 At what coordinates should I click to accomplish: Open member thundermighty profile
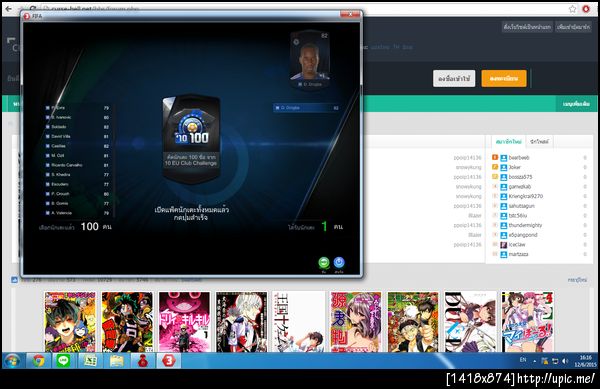525,225
